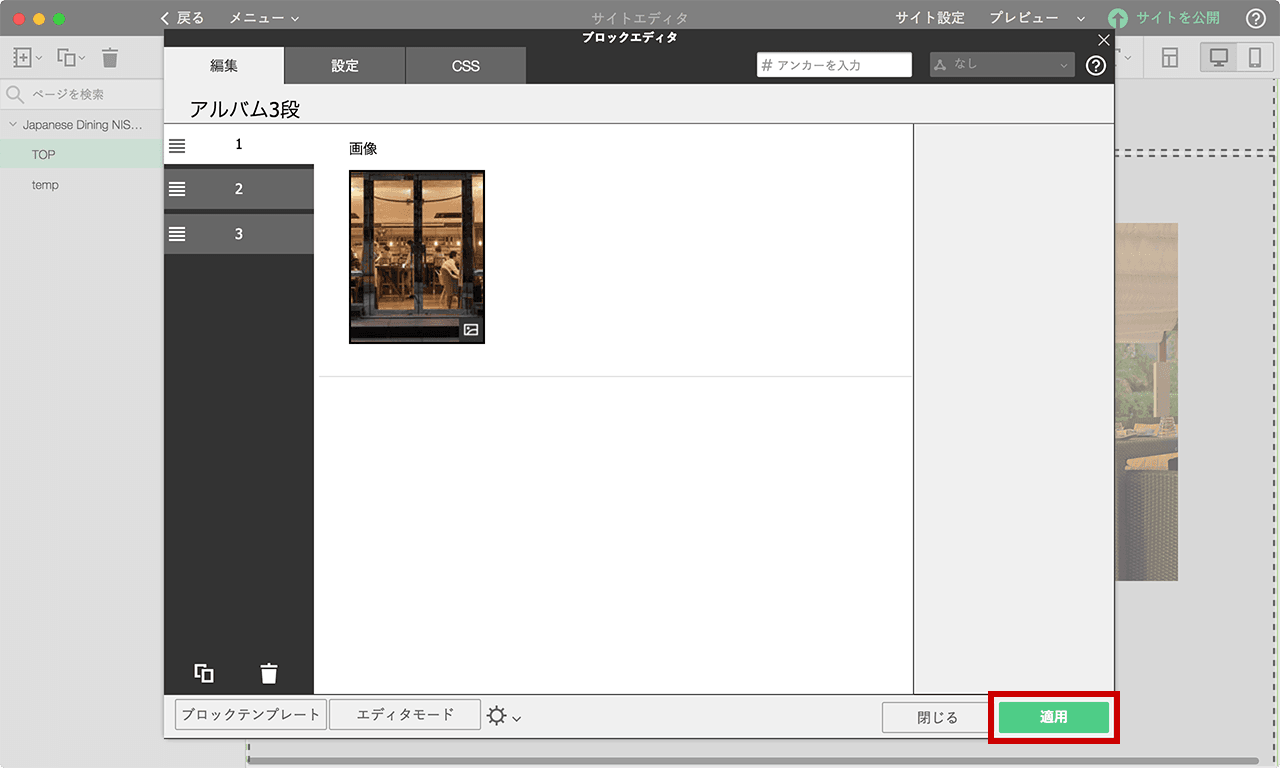Screen dimensions: 1280x768
Task: Switch to エディタモード editor mode
Action: 405,714
